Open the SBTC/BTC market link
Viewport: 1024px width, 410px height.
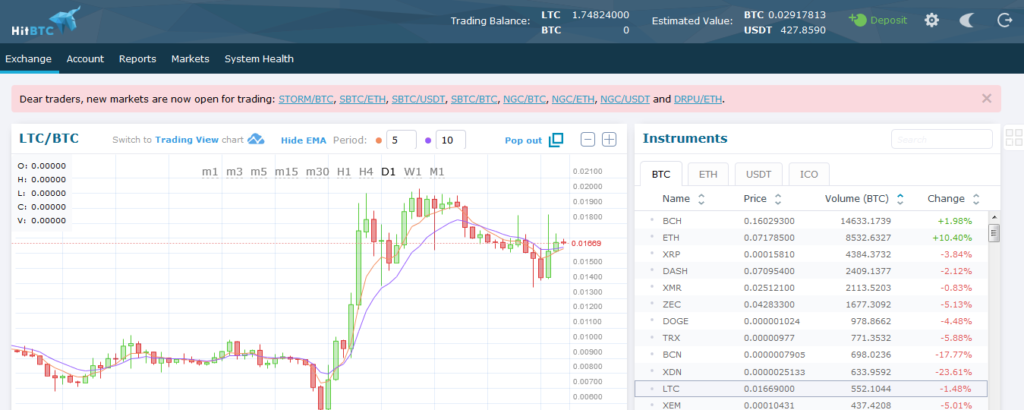pyautogui.click(x=474, y=99)
